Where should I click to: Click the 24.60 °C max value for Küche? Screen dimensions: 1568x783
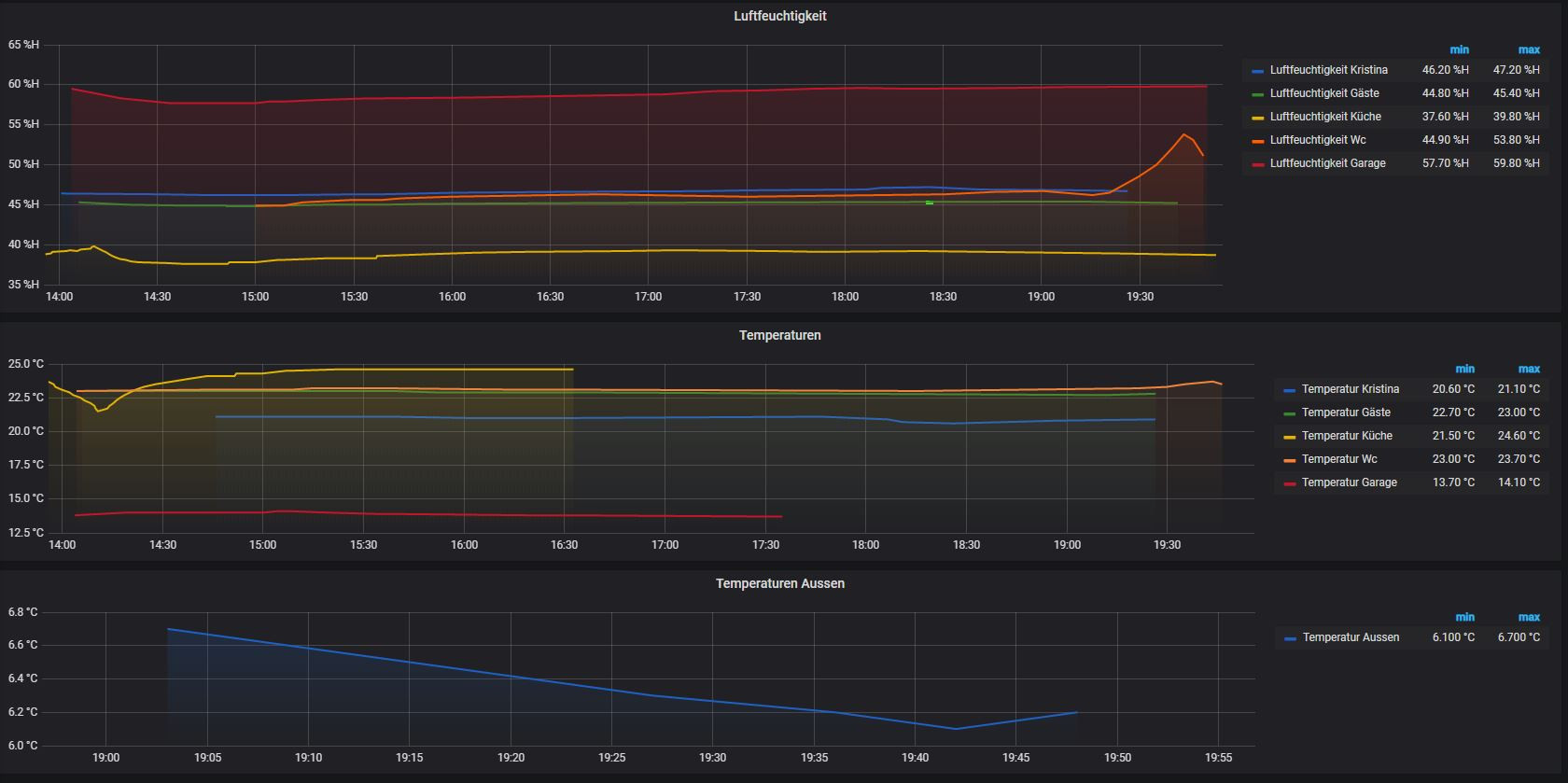pos(1519,436)
